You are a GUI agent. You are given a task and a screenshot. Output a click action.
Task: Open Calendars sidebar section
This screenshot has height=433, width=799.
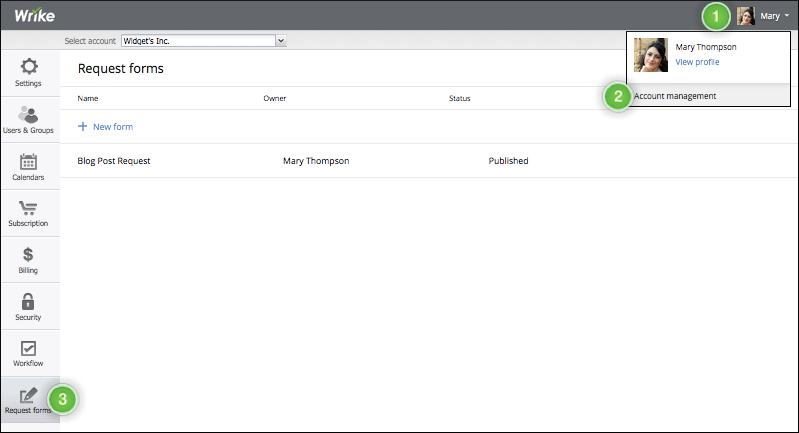(x=29, y=167)
